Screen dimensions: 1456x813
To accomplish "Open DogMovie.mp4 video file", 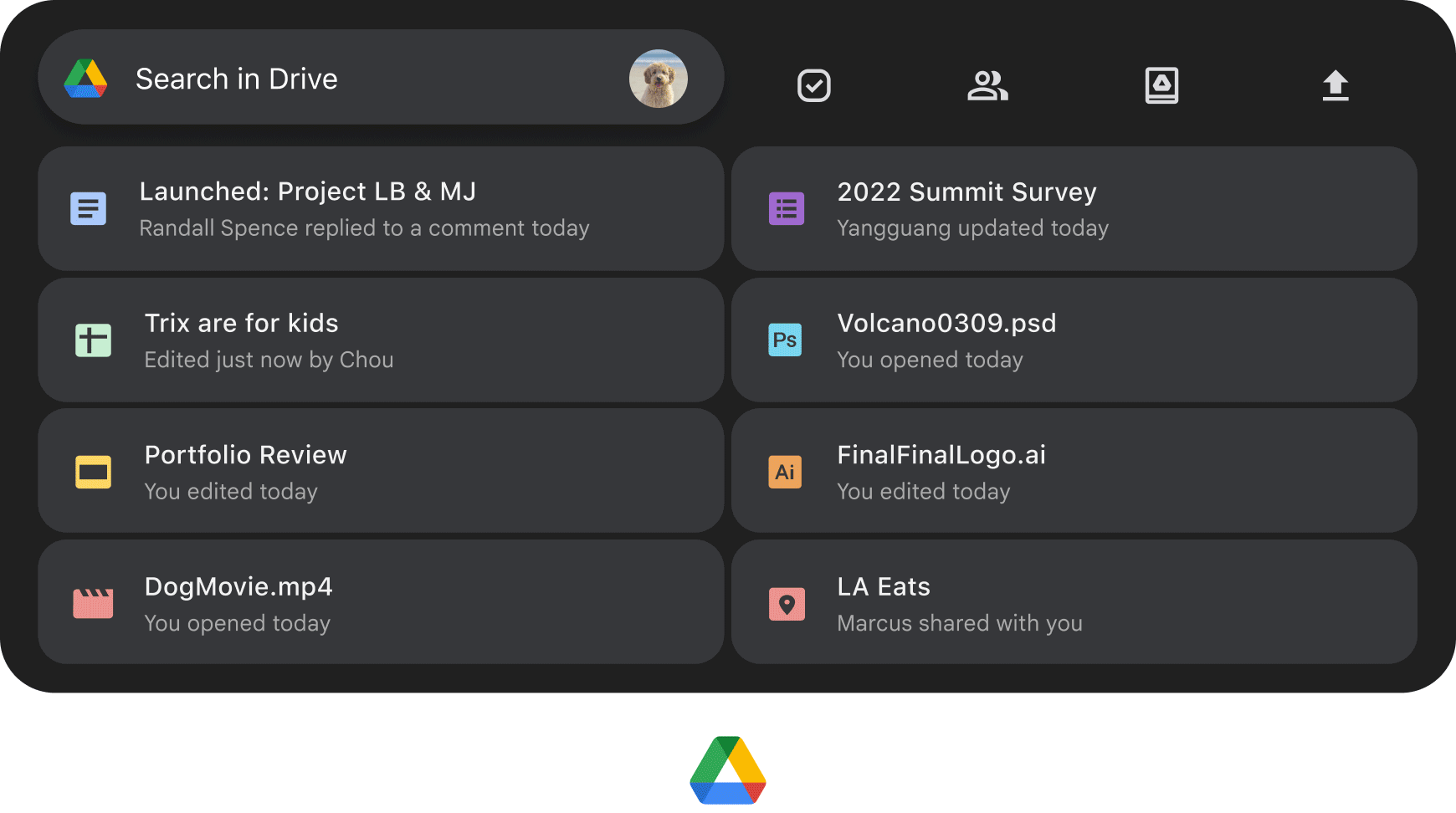I will 381,602.
